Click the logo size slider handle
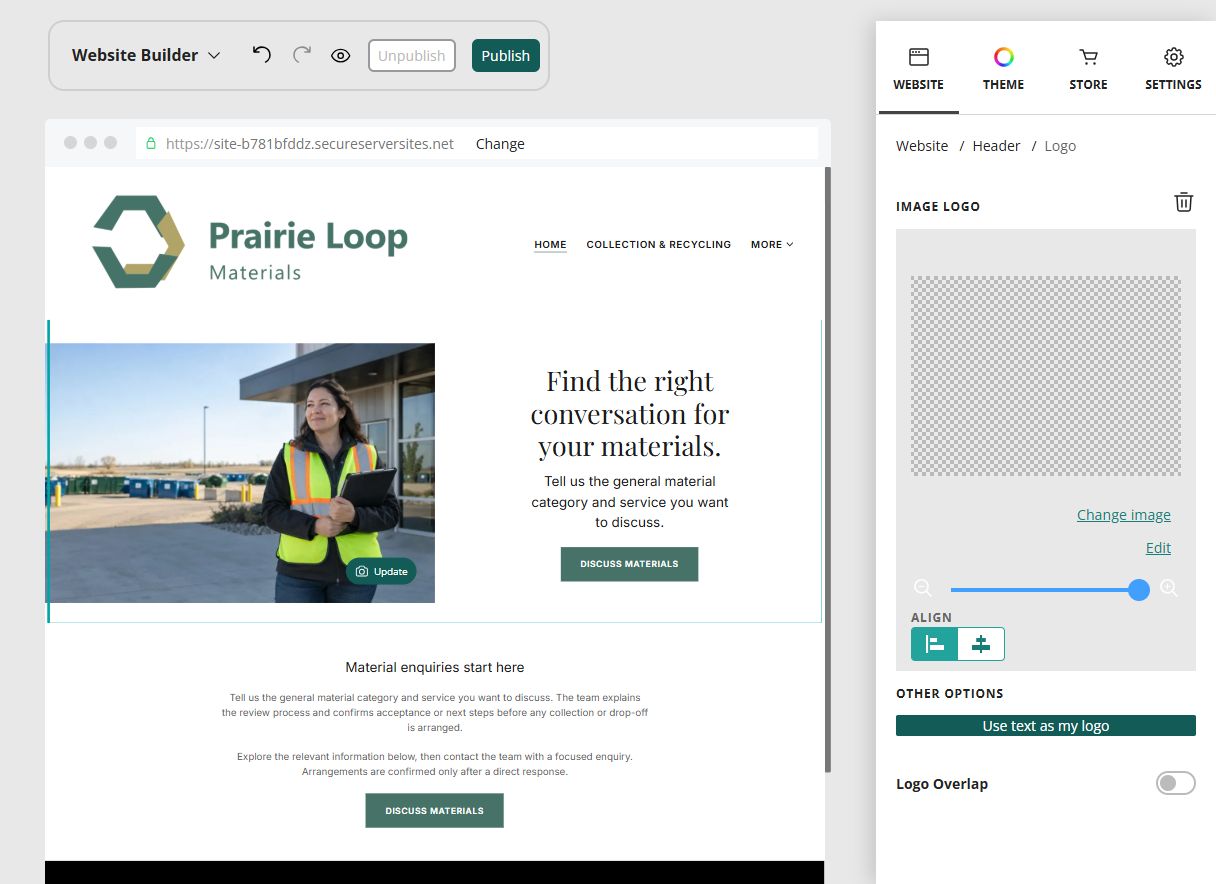This screenshot has height=884, width=1216. point(1139,590)
